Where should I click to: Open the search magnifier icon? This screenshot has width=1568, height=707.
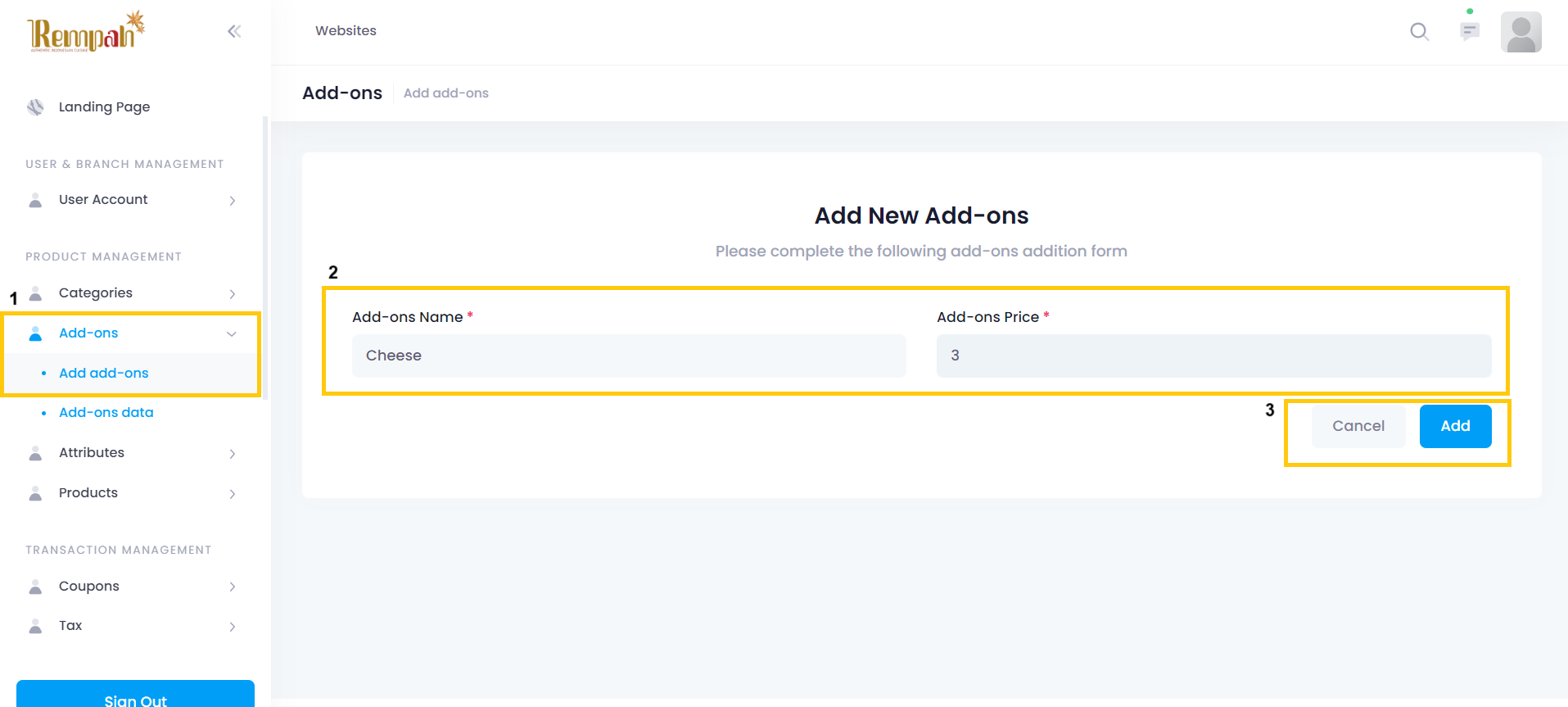click(1419, 32)
